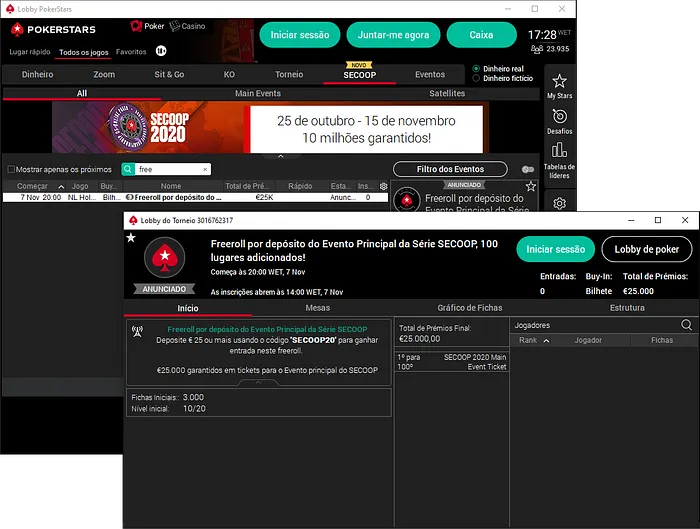Collapse freeroll description box chevron
The height and width of the screenshot is (529, 700).
[258, 383]
